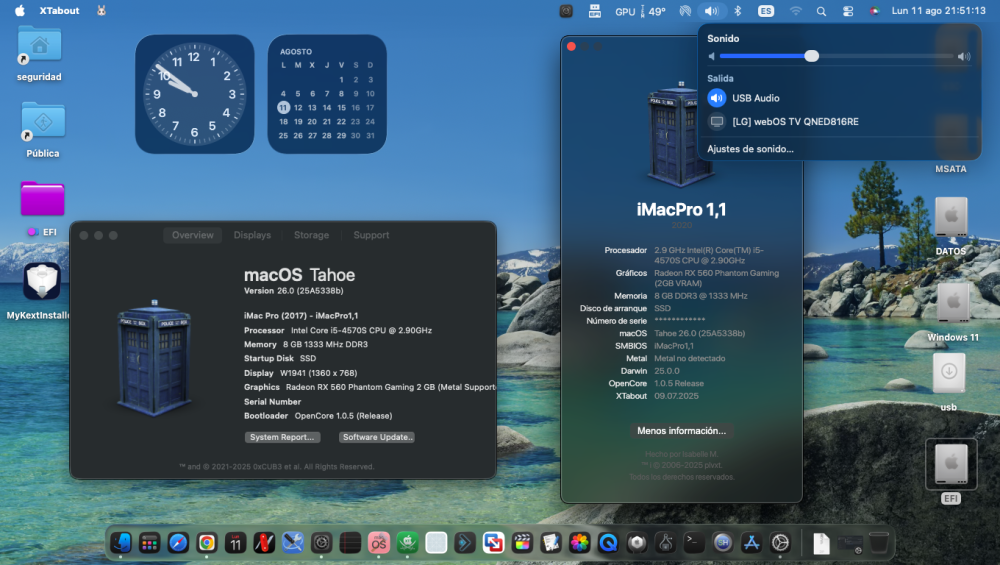Click the TARDIS image in the iMacPro window
Screen dimensions: 1000x565
680,134
